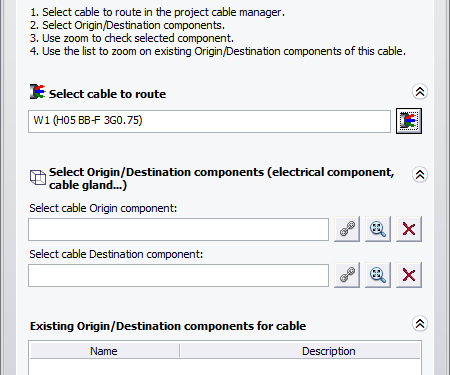Click the Existing Origin/Destination components heading
The width and height of the screenshot is (450, 375).
tap(168, 326)
